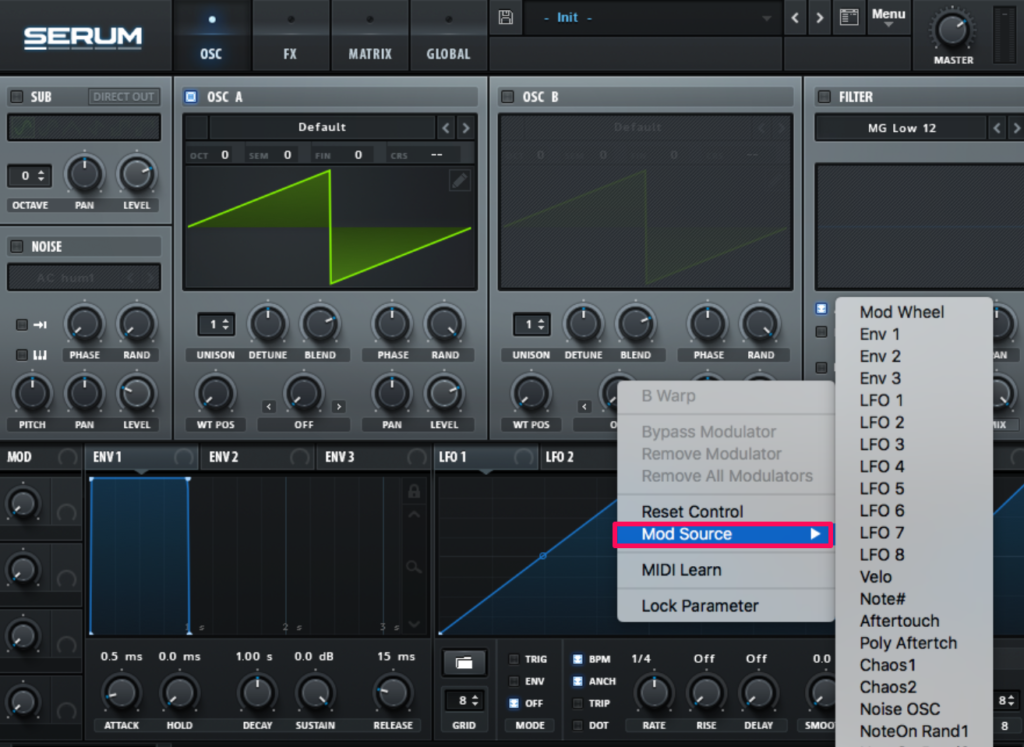Select previous filter type
The height and width of the screenshot is (747, 1024).
click(x=997, y=128)
